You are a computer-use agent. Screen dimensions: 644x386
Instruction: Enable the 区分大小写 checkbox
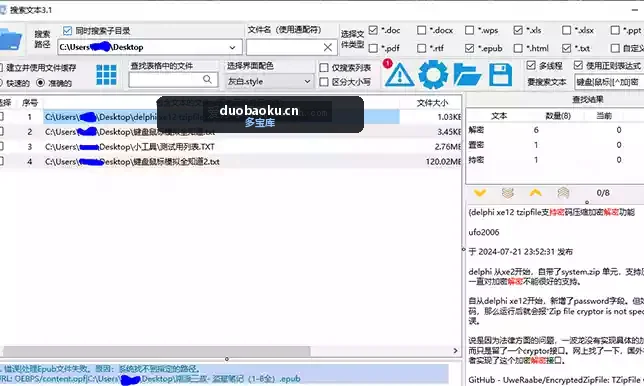click(324, 82)
